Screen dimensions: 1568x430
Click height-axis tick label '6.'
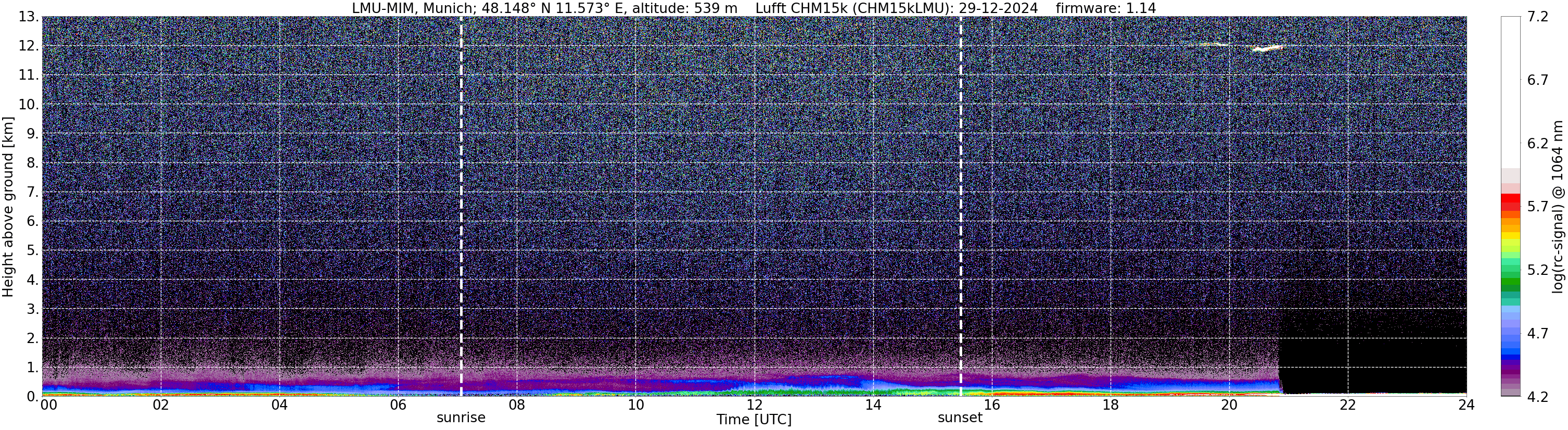[33, 222]
